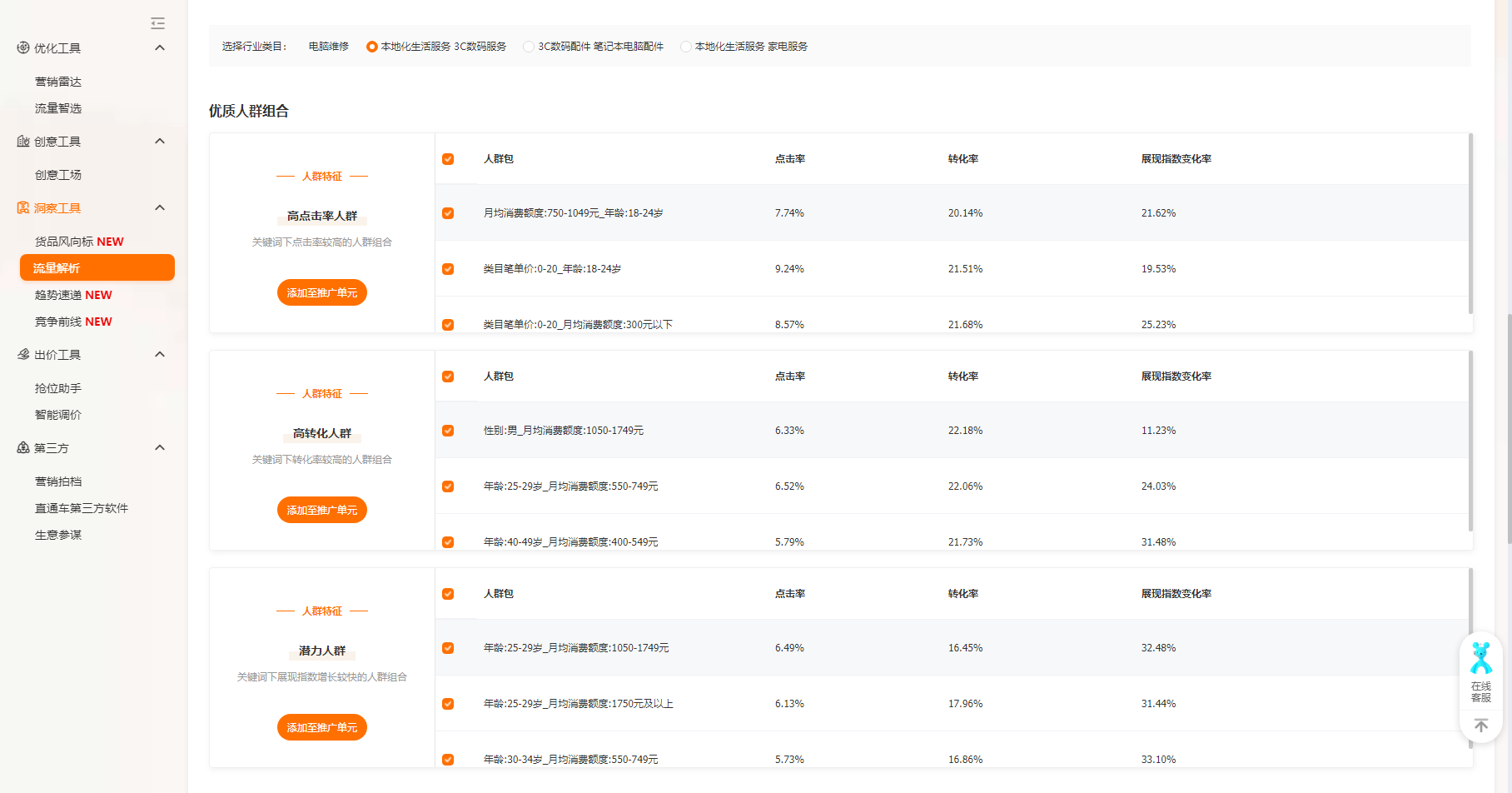Open 营销雷达 in the sidebar
1512x793 pixels.
coord(58,82)
